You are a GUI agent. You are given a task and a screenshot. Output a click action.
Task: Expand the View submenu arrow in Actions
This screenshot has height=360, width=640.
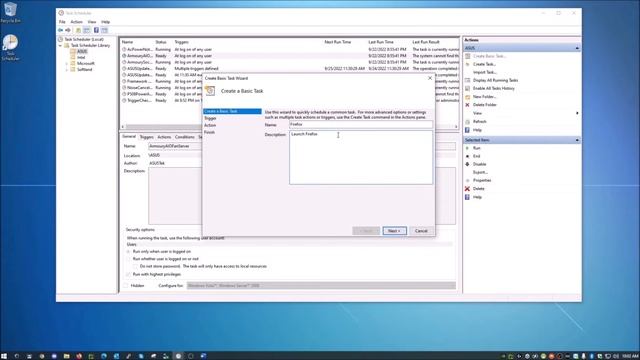click(577, 113)
